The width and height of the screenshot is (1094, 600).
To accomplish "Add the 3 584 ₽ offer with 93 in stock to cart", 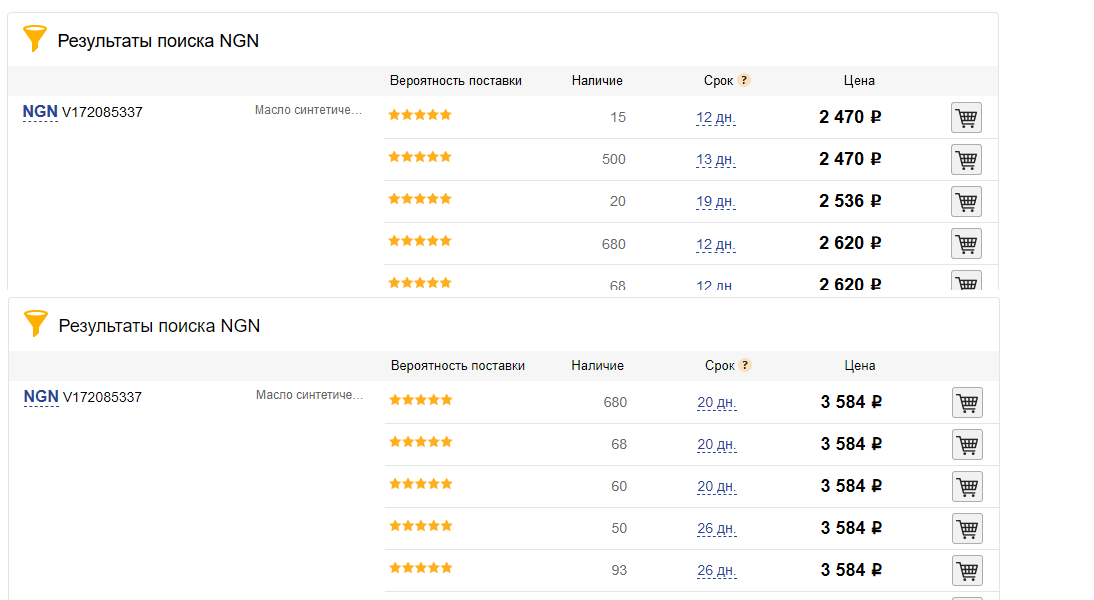I will pyautogui.click(x=967, y=571).
